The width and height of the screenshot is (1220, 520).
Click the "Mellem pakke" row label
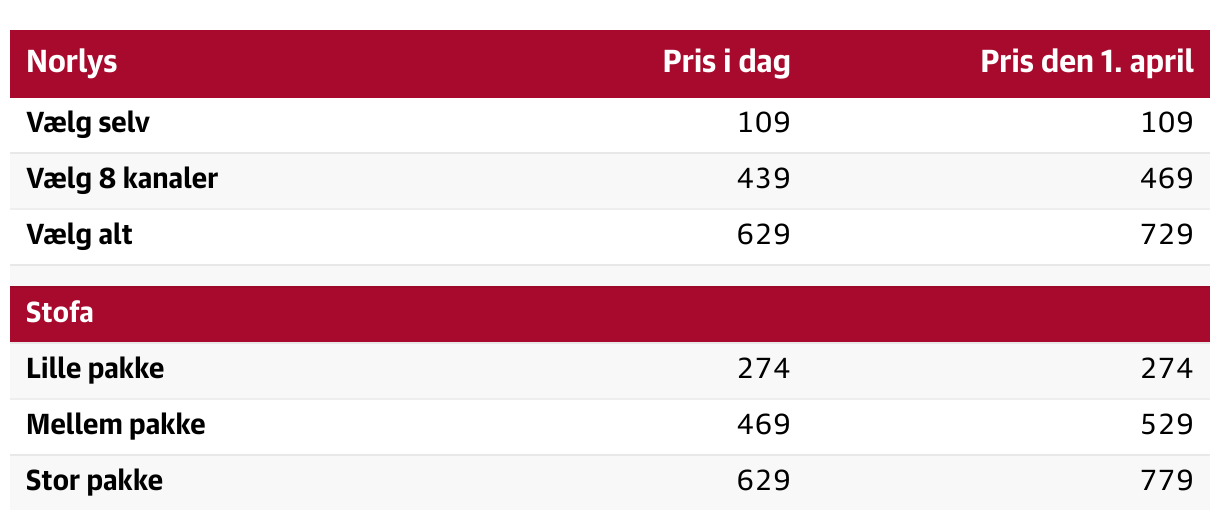click(116, 425)
